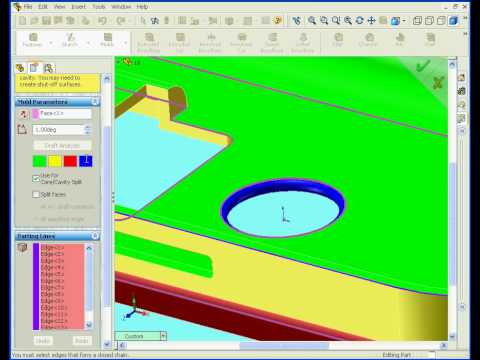Click the Lofted Boss/Base tool
Viewport: 480px width, 360px height.
[303, 43]
